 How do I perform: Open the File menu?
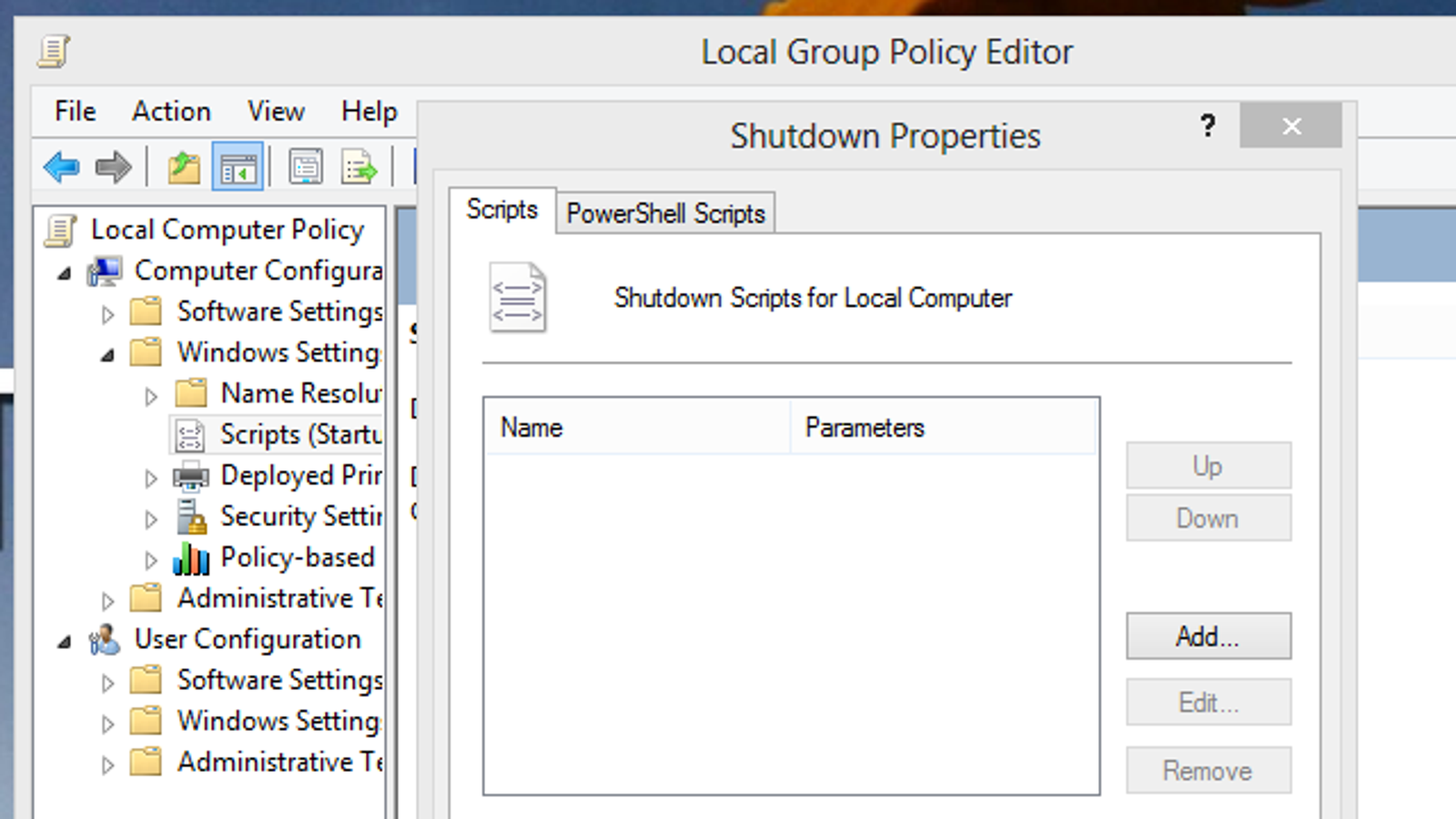point(75,111)
